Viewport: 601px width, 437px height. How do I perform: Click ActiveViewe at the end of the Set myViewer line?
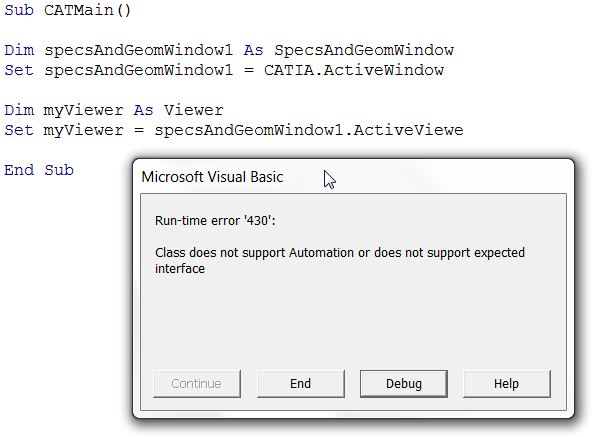[408, 130]
